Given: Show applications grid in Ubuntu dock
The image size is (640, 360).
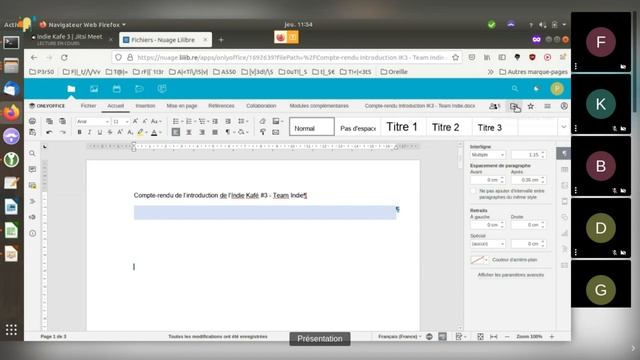Looking at the screenshot, I should [11, 330].
